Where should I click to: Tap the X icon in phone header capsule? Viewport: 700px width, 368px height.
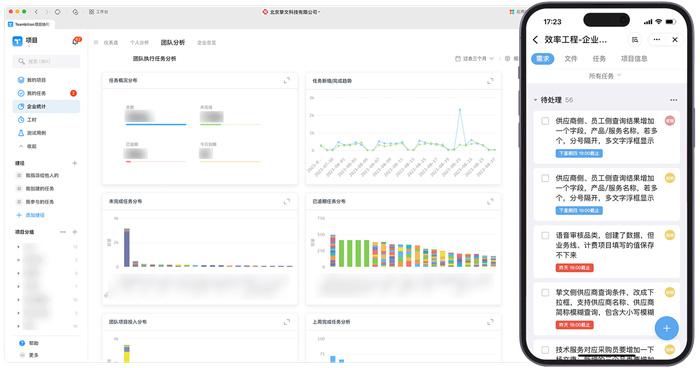(x=675, y=40)
